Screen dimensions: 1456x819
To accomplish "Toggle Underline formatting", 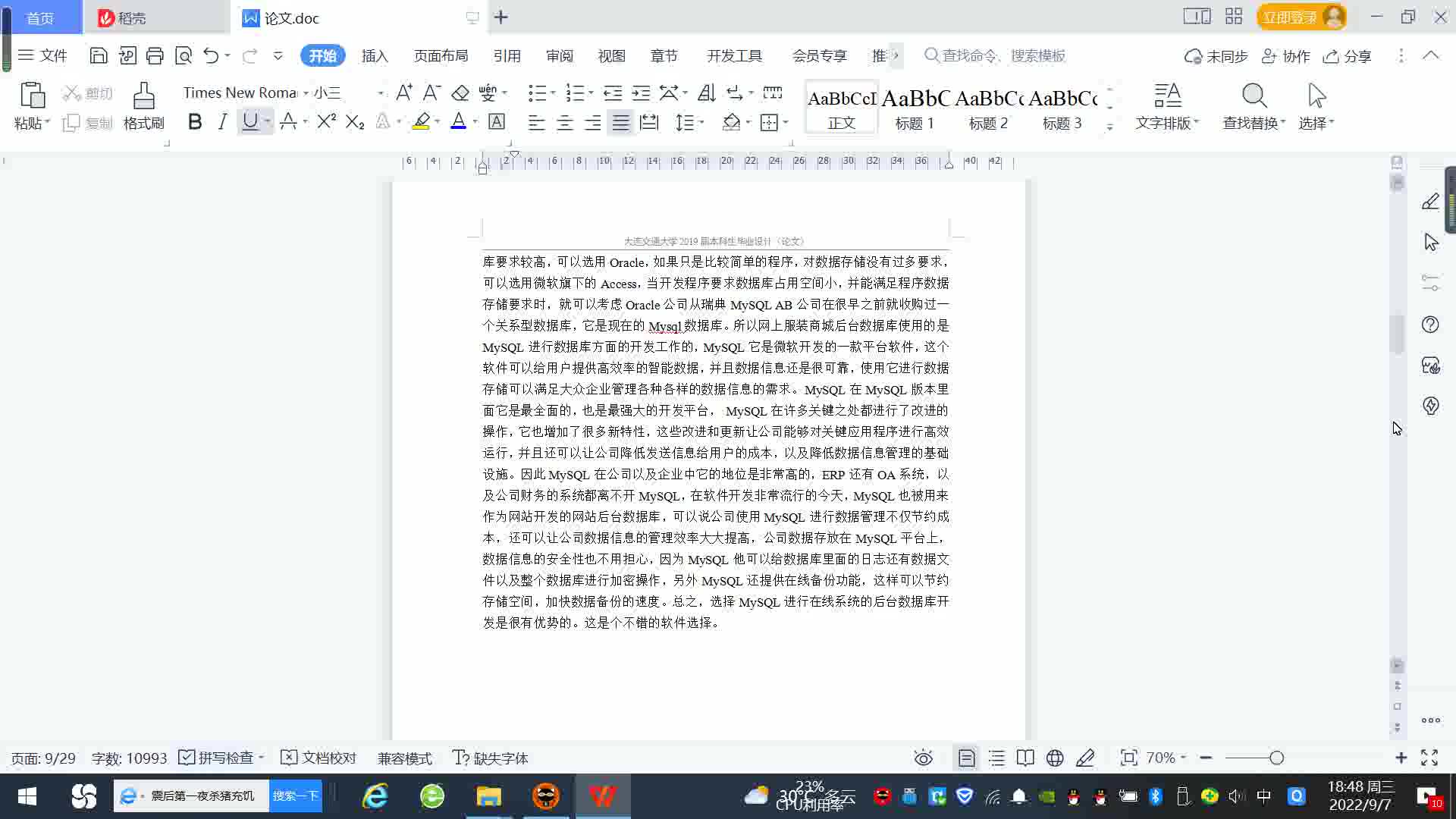I will [249, 121].
